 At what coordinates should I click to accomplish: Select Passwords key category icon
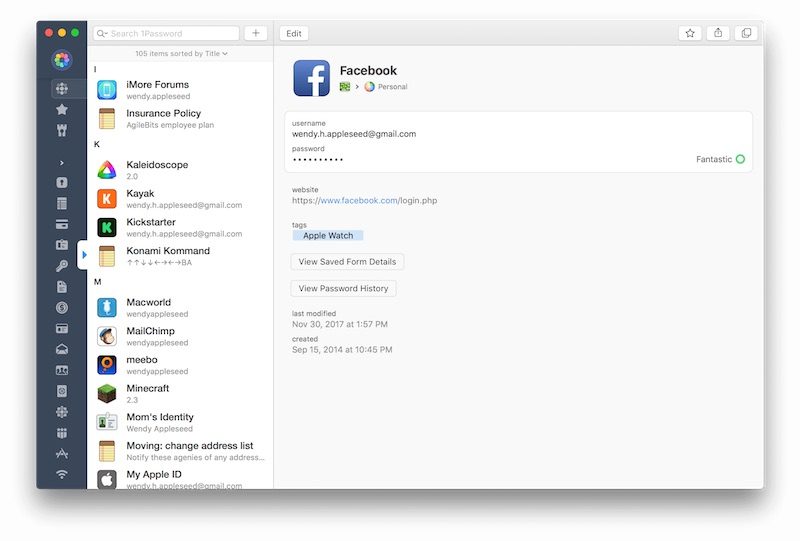point(62,266)
